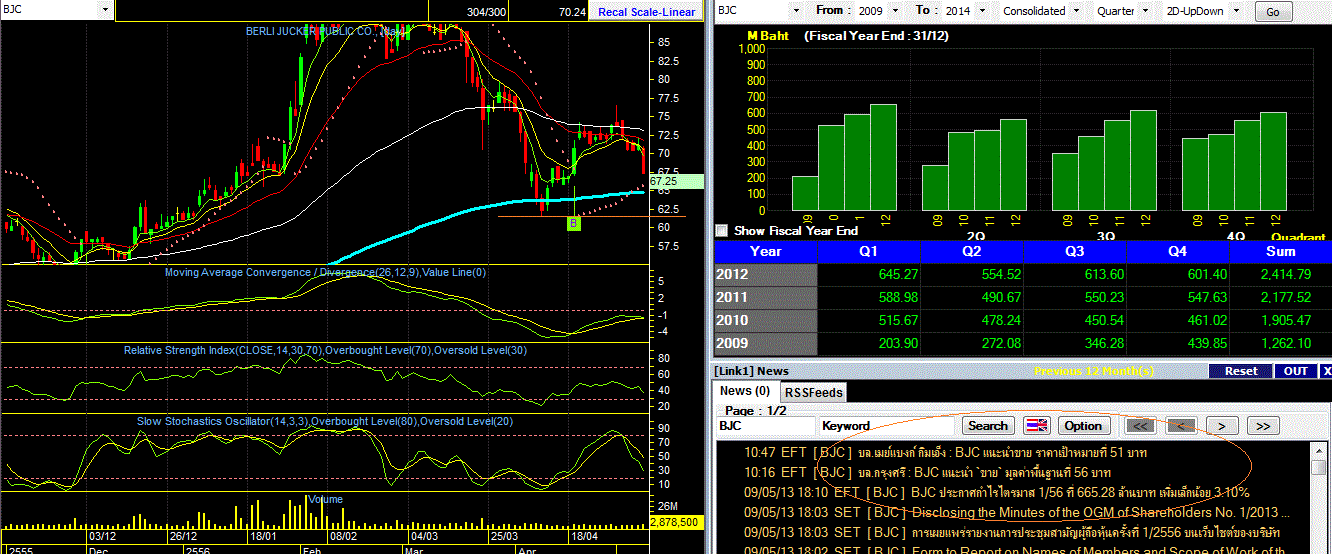Click the Search button in News
Viewport: 1332px width, 554px height.
[988, 425]
